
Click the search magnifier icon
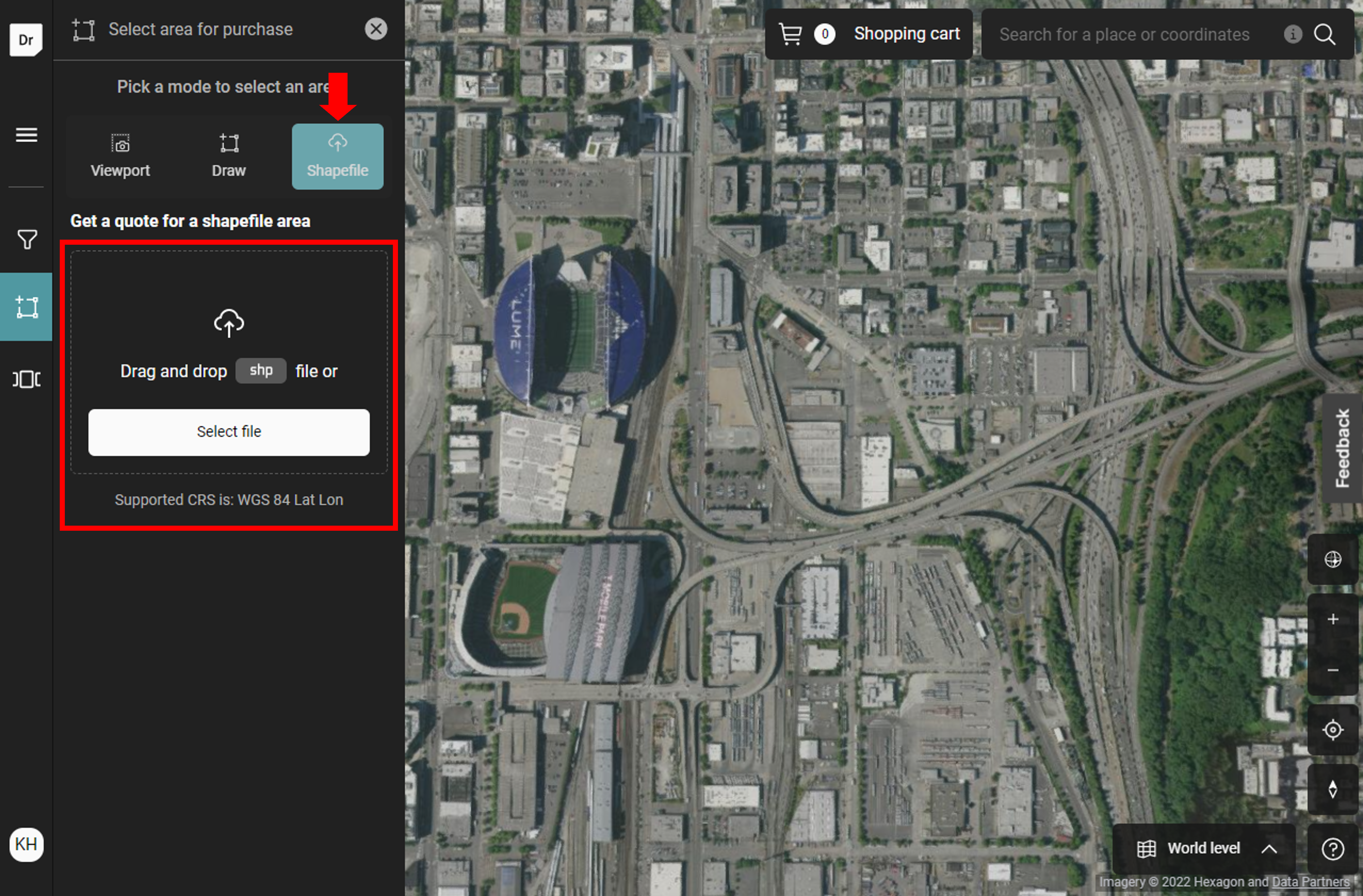click(x=1325, y=34)
